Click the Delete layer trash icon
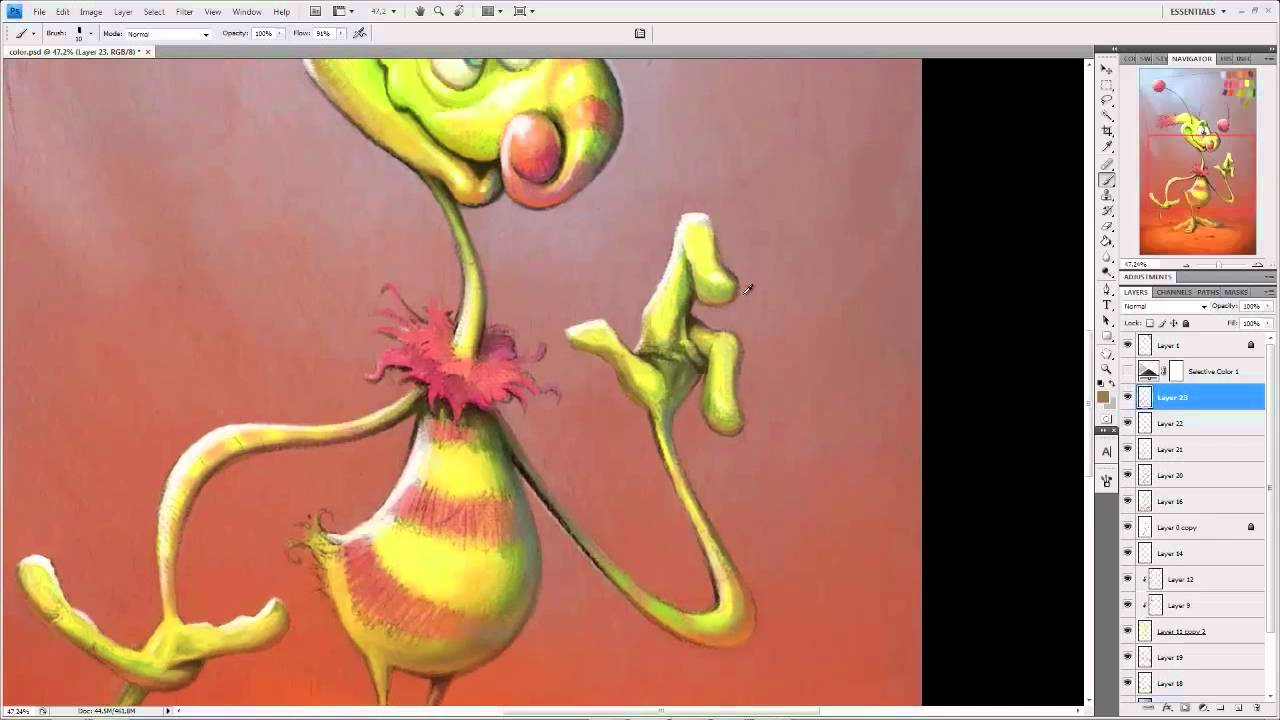The height and width of the screenshot is (720, 1280). pyautogui.click(x=1257, y=708)
